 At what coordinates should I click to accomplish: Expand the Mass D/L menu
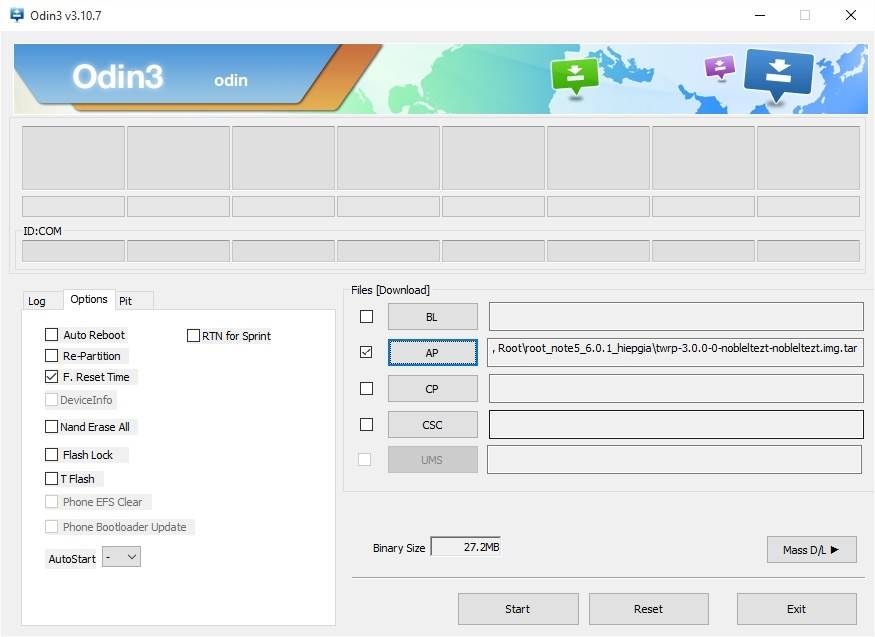(x=811, y=549)
